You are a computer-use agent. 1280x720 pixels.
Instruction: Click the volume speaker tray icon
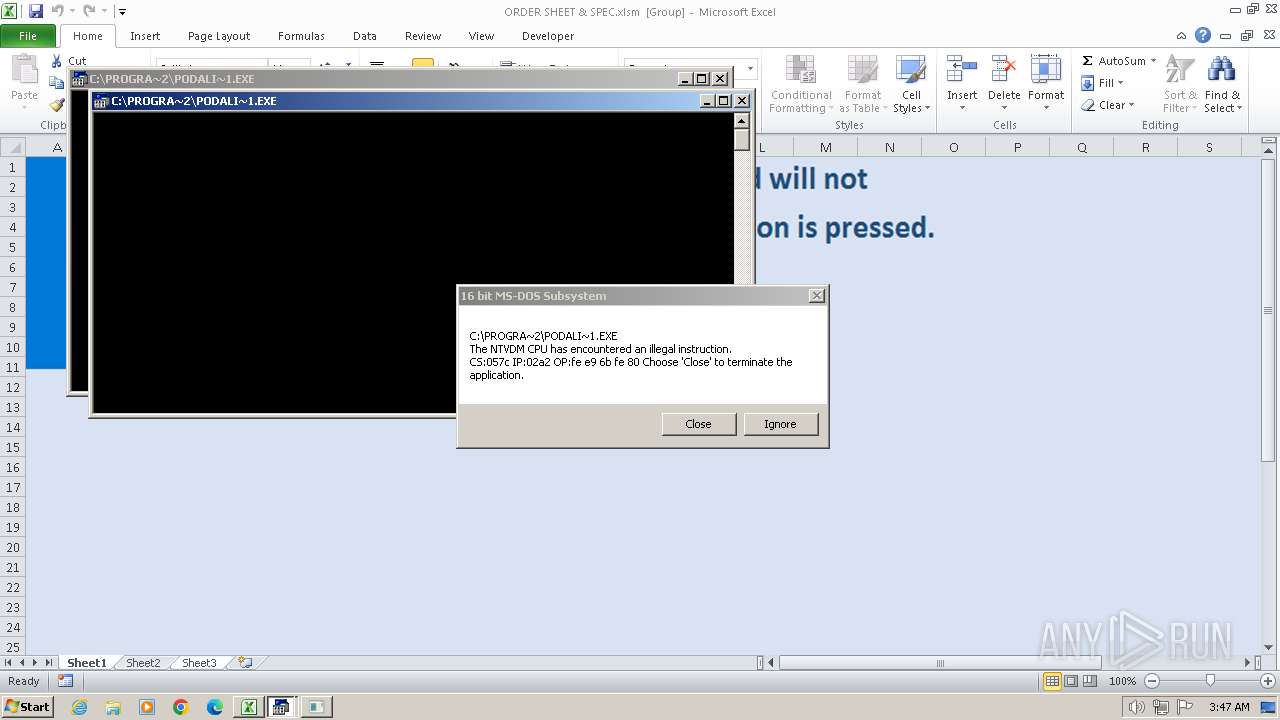[1136, 707]
